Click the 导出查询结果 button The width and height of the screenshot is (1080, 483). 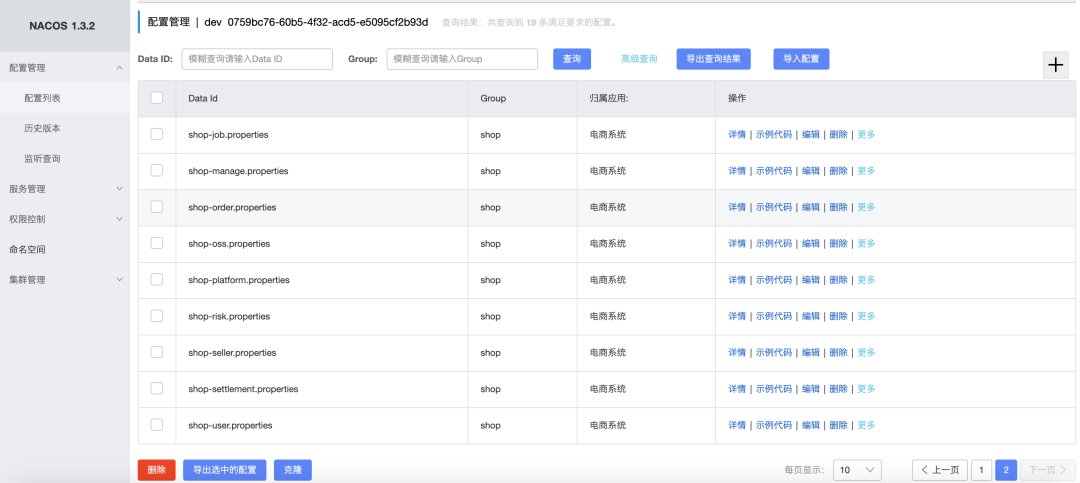tap(714, 59)
